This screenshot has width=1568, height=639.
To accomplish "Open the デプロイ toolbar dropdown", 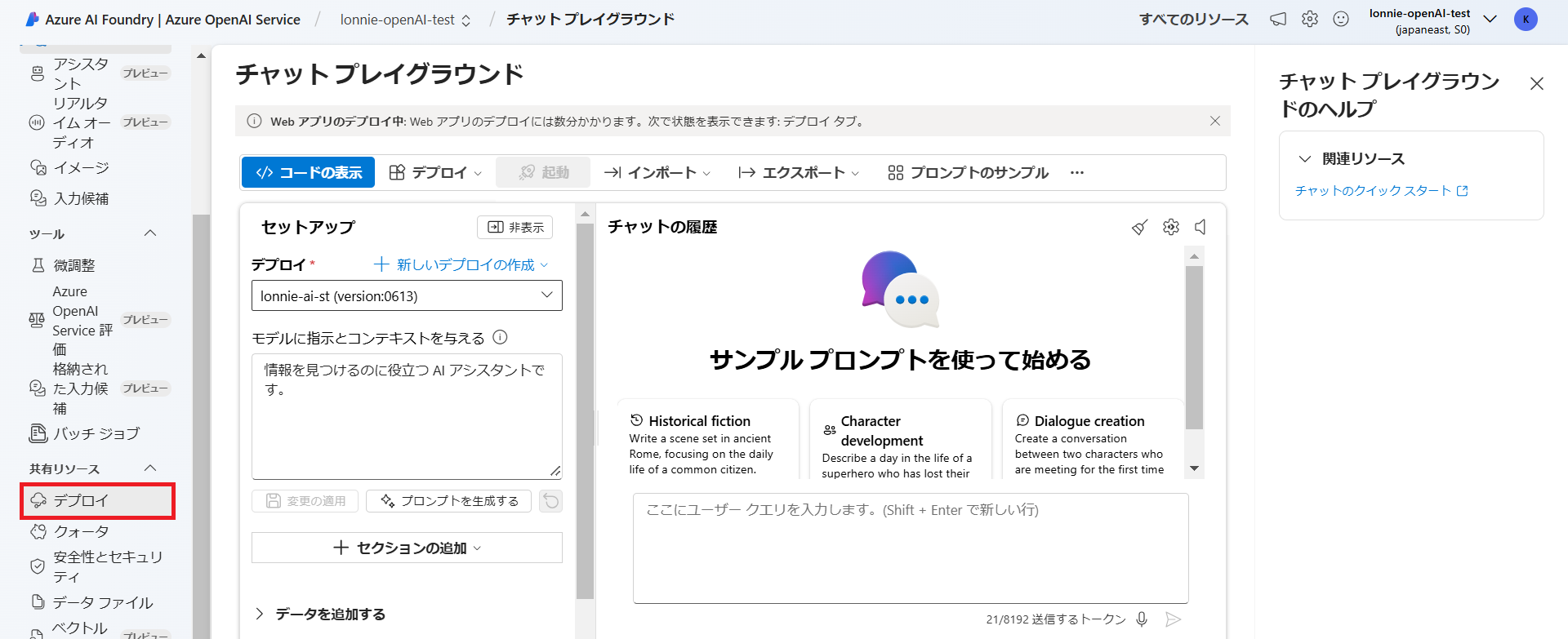I will pos(435,172).
